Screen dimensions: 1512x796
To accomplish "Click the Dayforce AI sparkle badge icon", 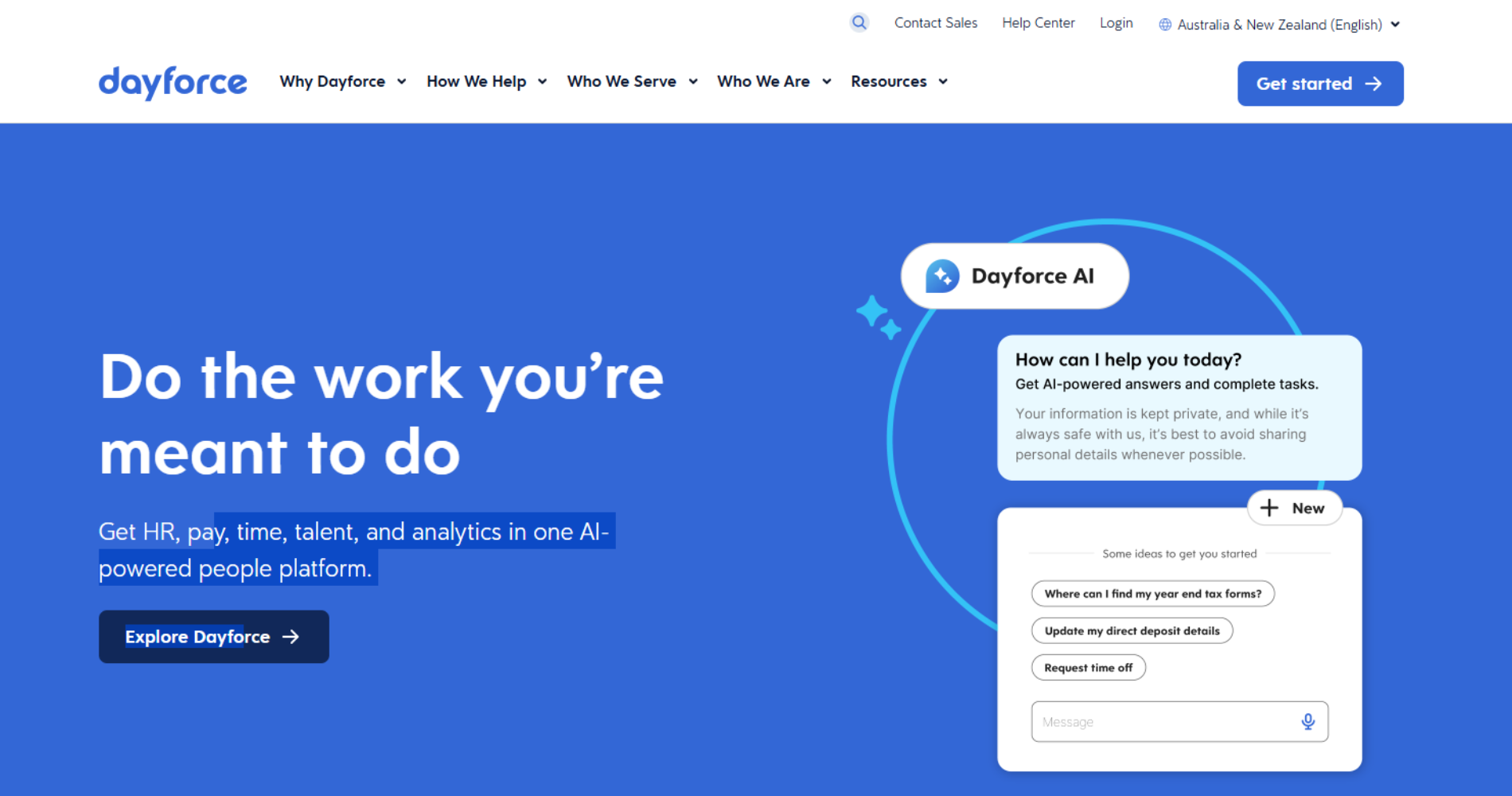I will coord(942,275).
